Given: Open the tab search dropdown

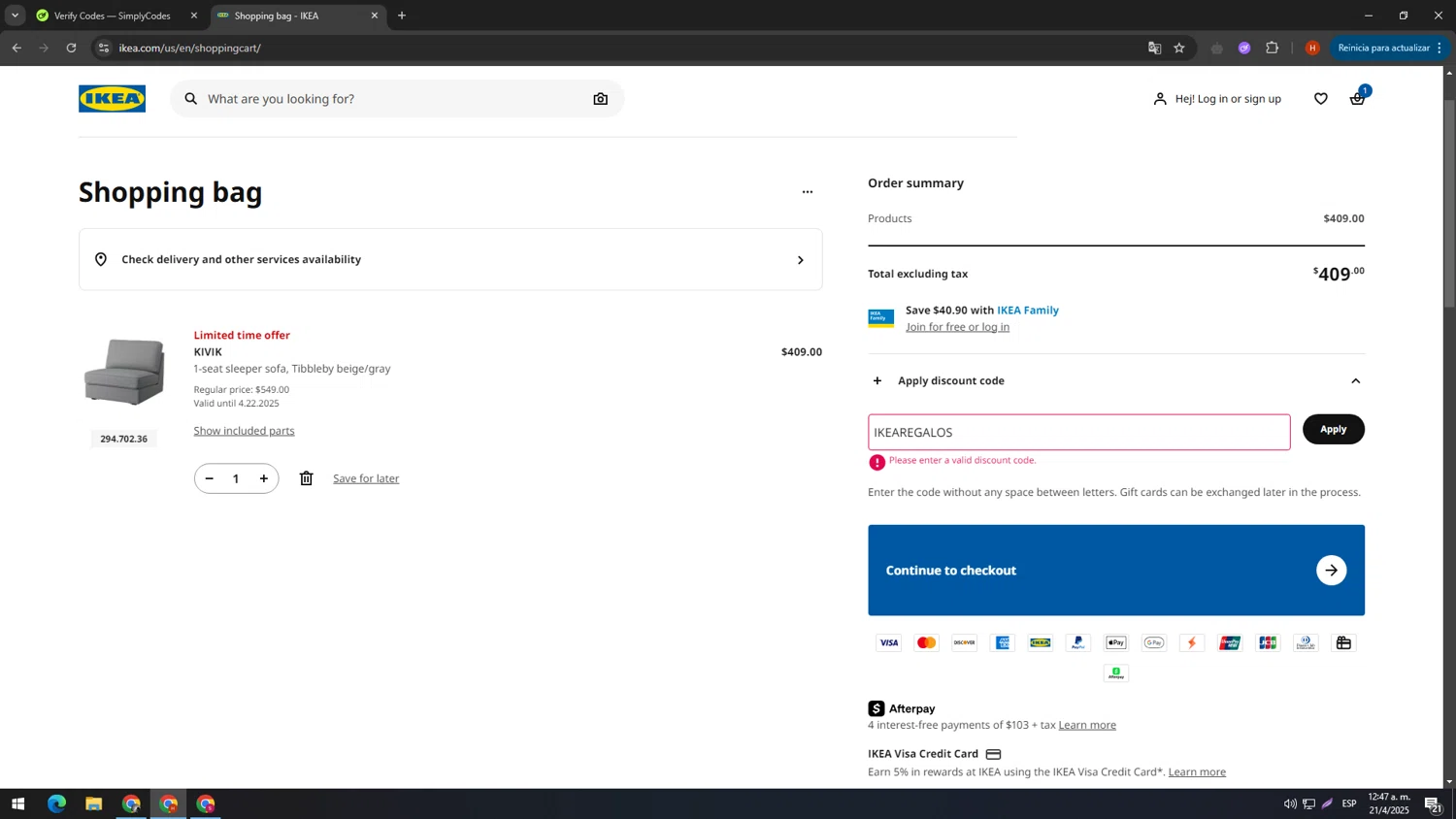Looking at the screenshot, I should pos(15,16).
